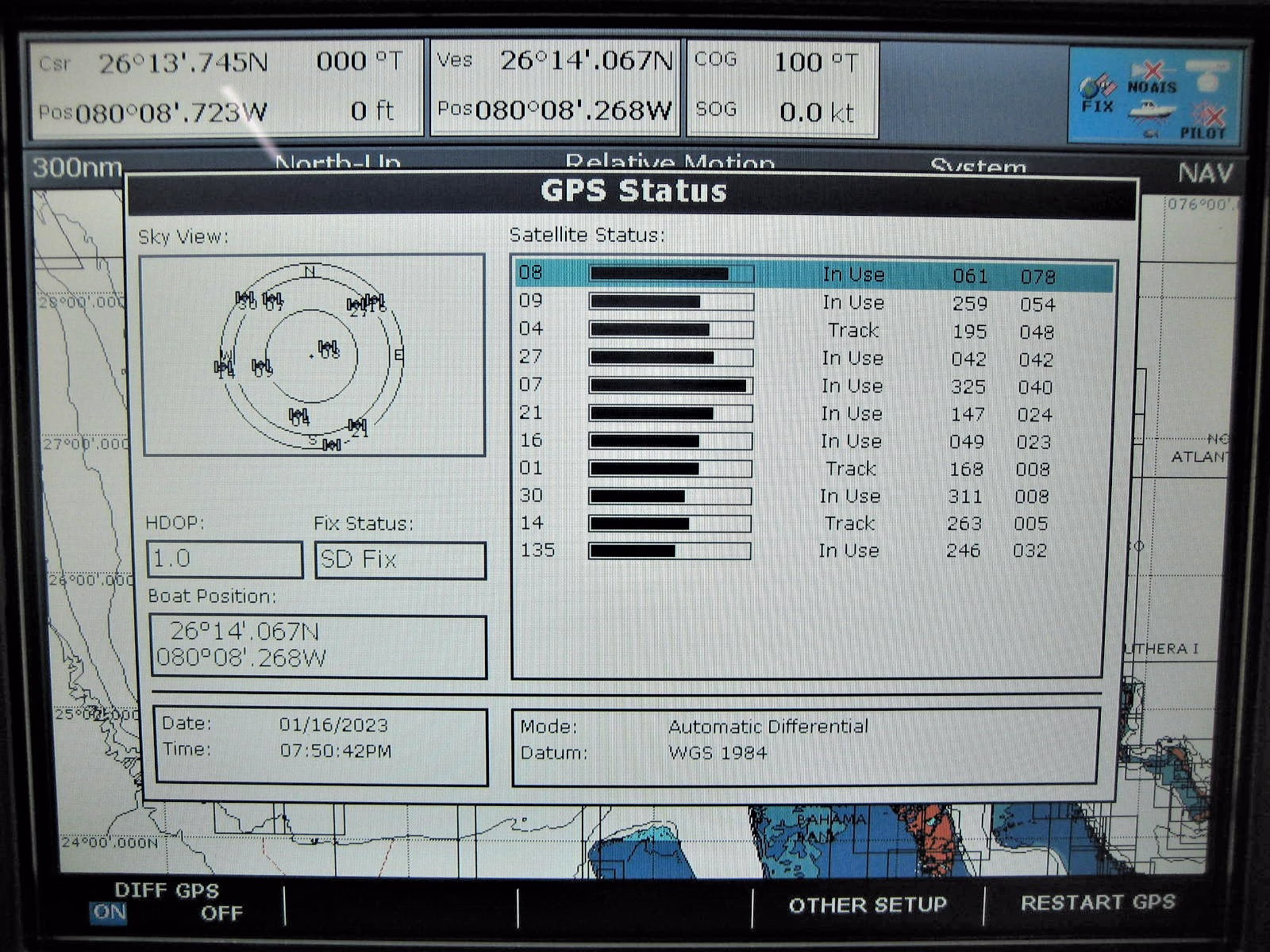Turn DIFF GPS off

pos(221,913)
